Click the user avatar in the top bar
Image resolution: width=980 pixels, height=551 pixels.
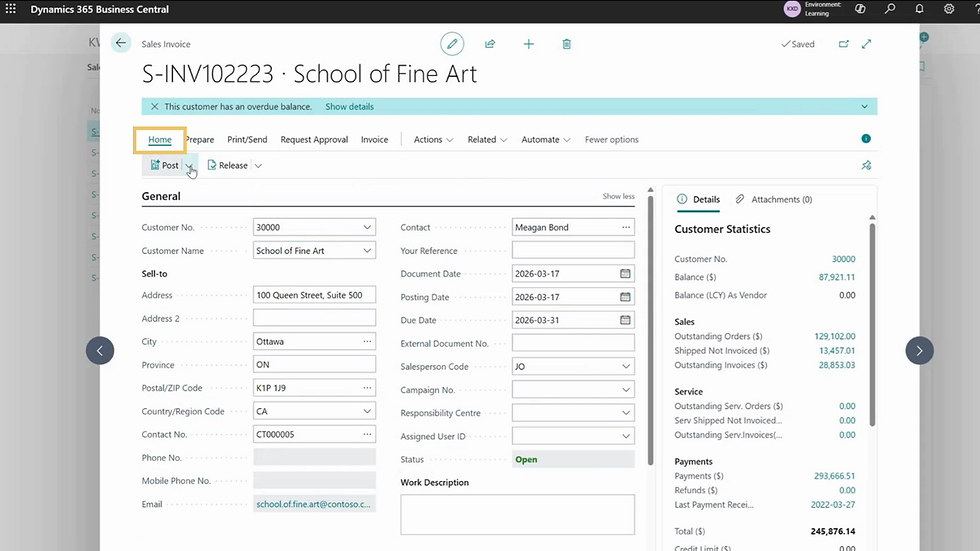point(792,9)
